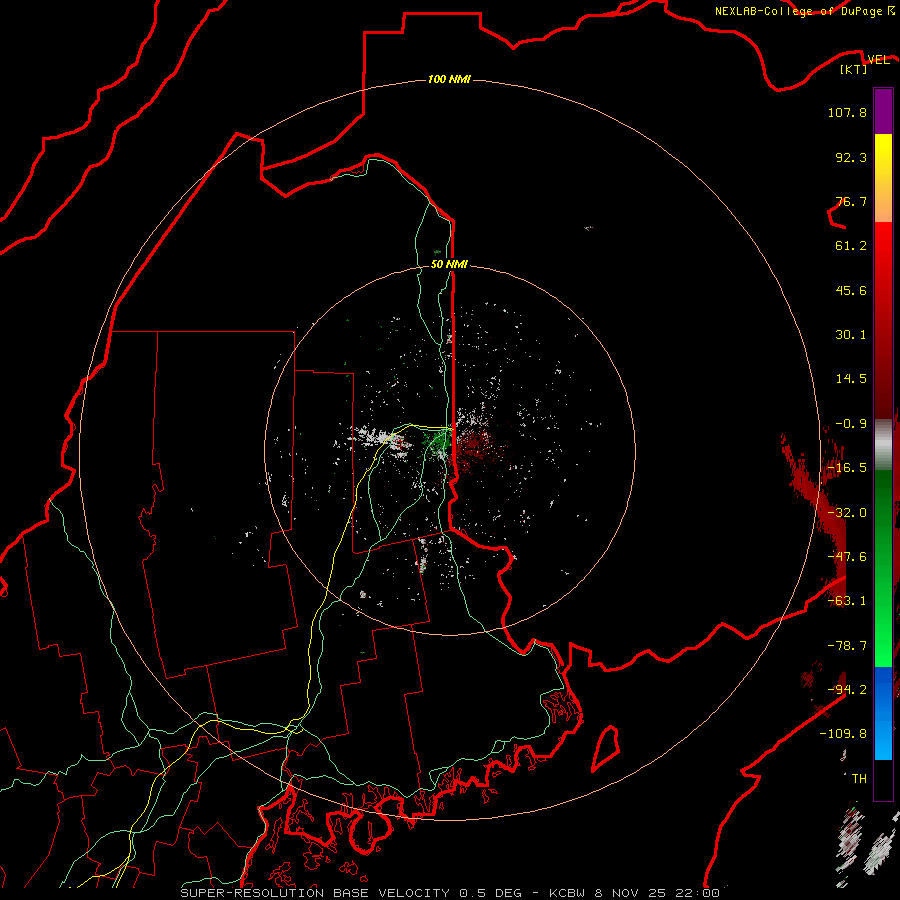Screen dimensions: 900x900
Task: Click the -109.8 velocity scale value
Action: (843, 734)
